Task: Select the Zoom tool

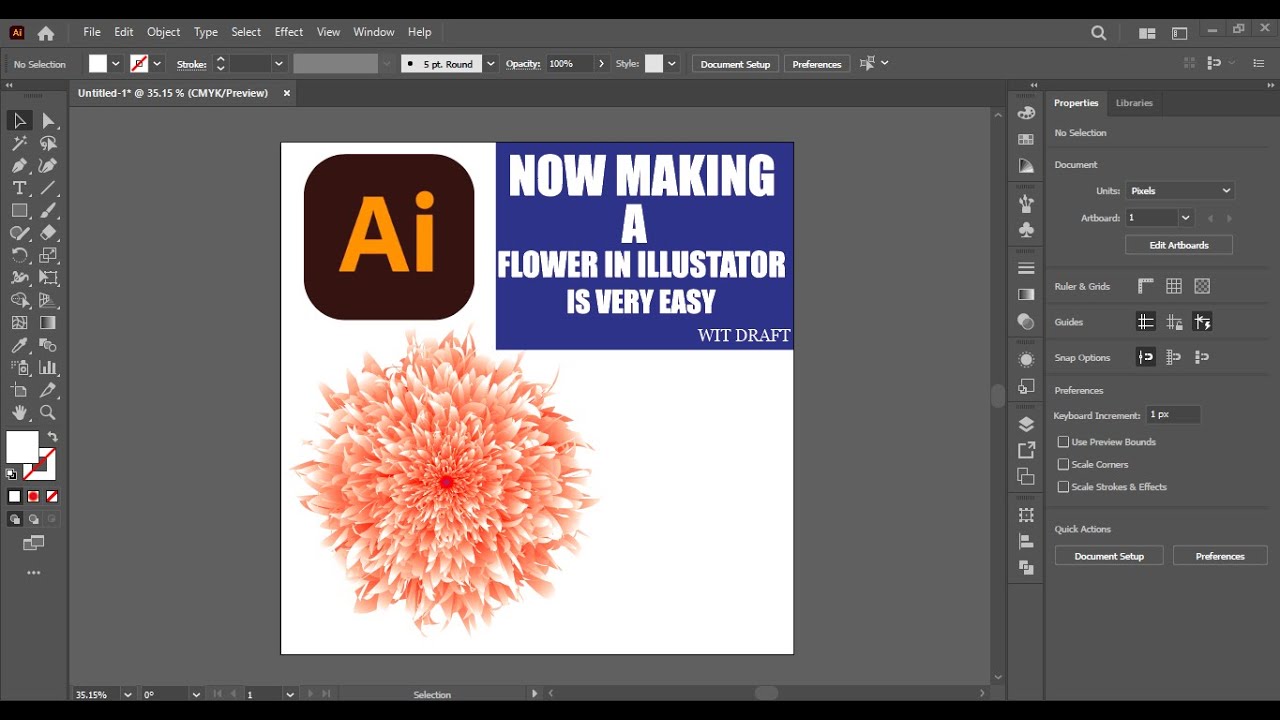Action: pos(48,412)
